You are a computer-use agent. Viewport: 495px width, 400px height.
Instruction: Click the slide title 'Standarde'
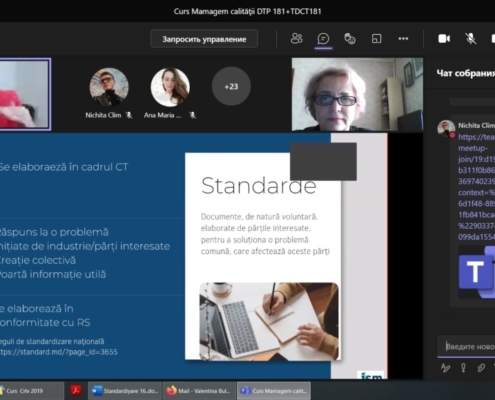(x=259, y=186)
